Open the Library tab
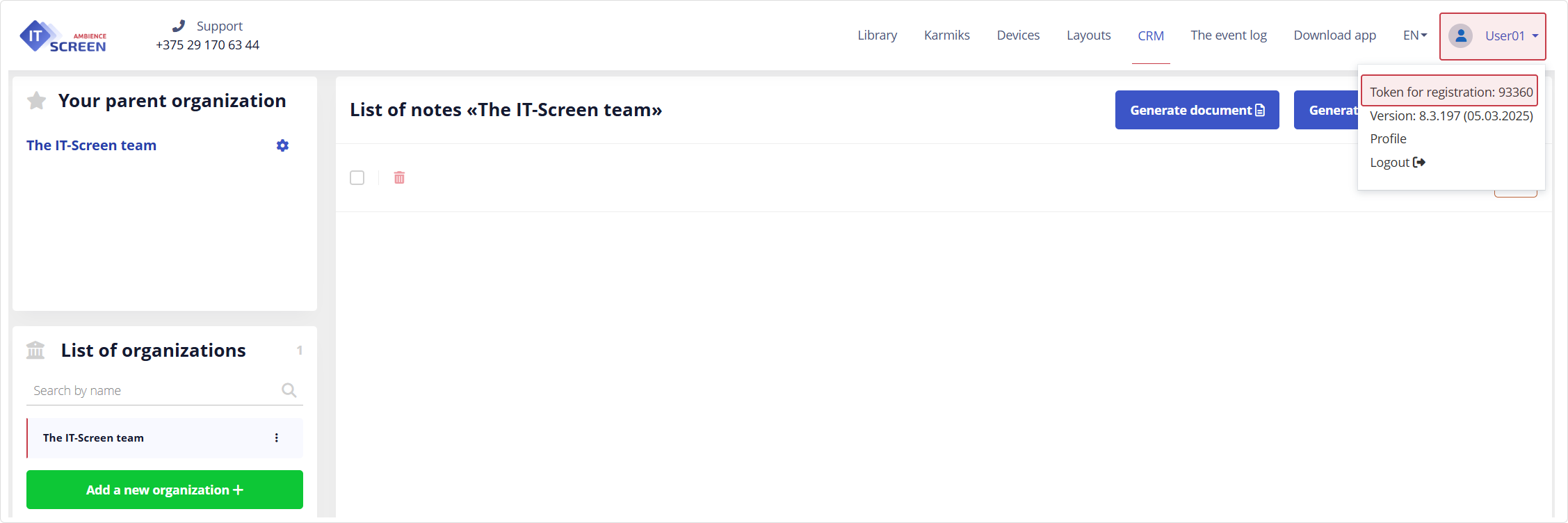The width and height of the screenshot is (1568, 523). pos(877,35)
